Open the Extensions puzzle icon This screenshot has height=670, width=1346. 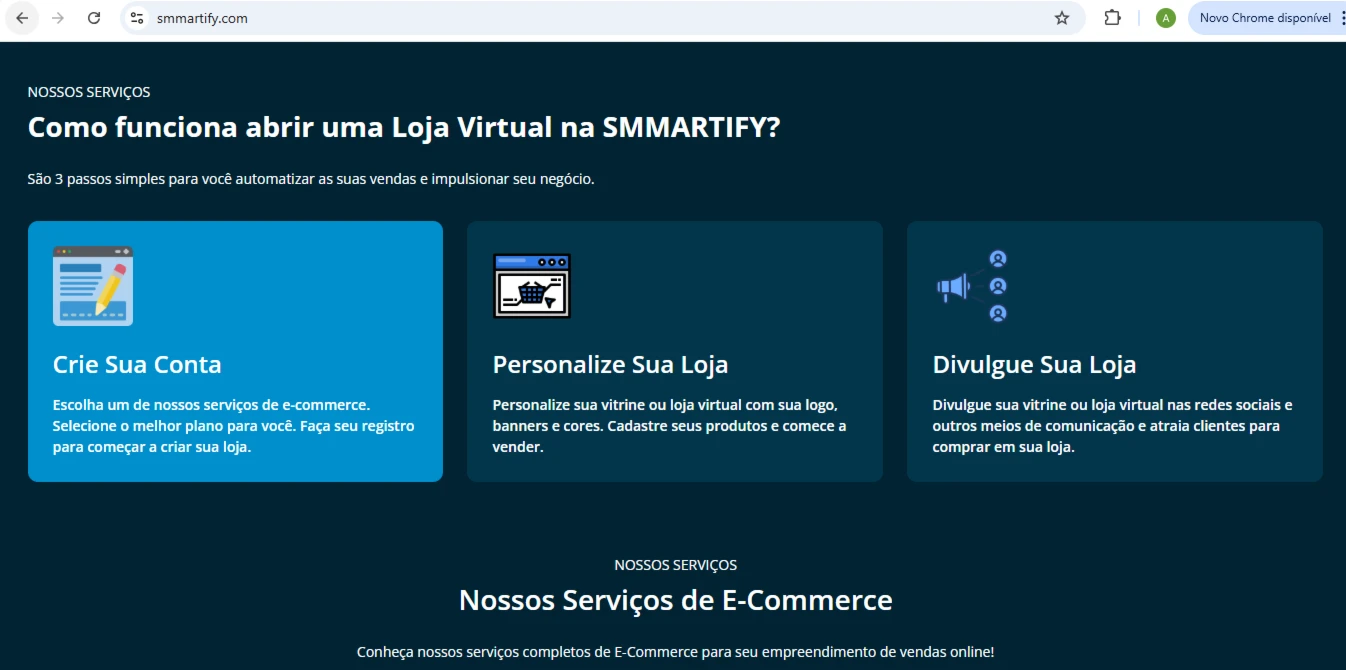[x=1112, y=18]
